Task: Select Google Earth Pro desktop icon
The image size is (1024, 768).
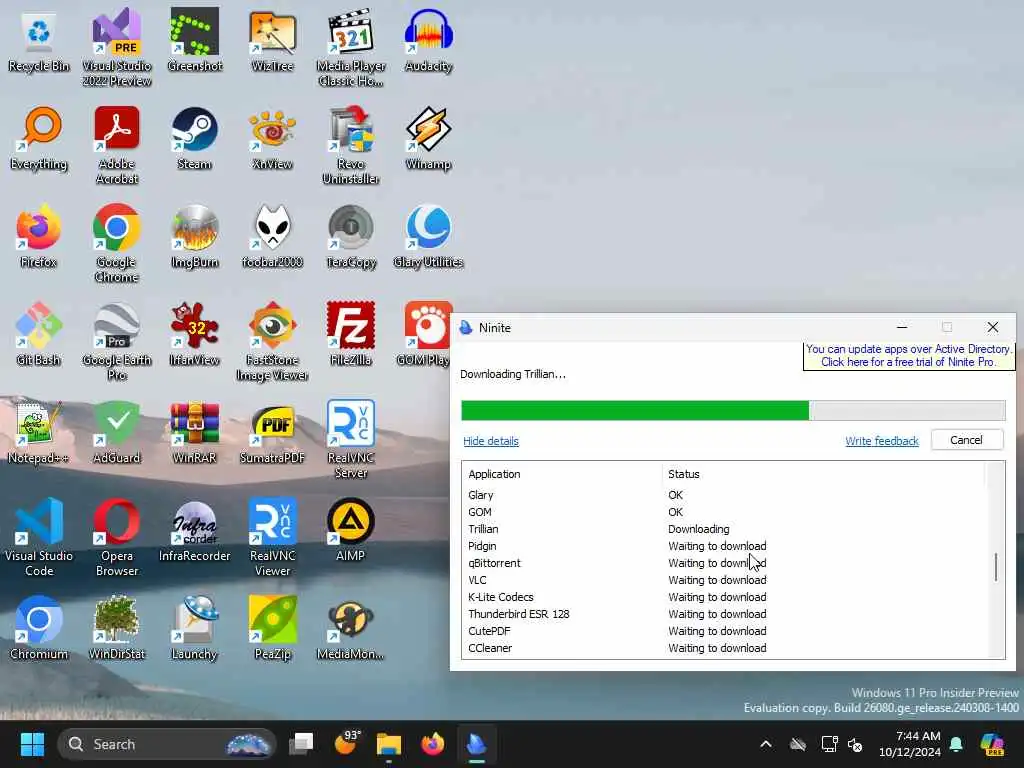Action: click(116, 342)
